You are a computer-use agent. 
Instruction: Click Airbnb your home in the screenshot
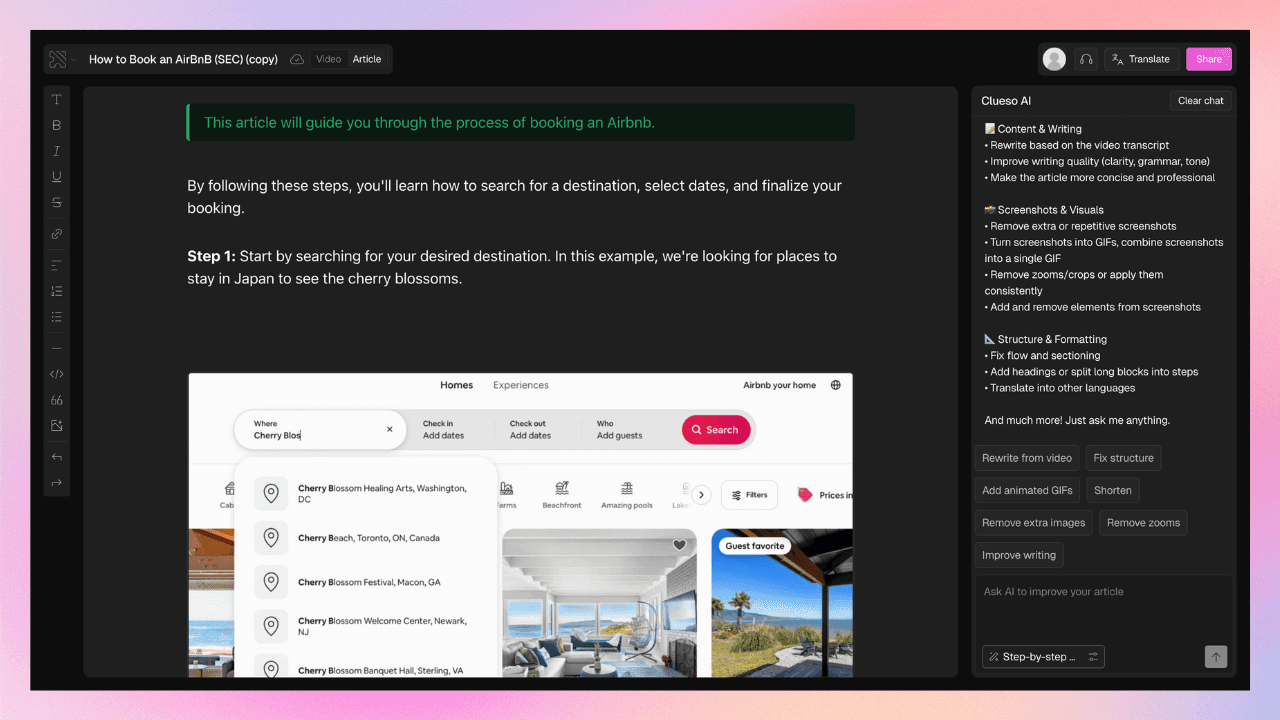pos(780,385)
